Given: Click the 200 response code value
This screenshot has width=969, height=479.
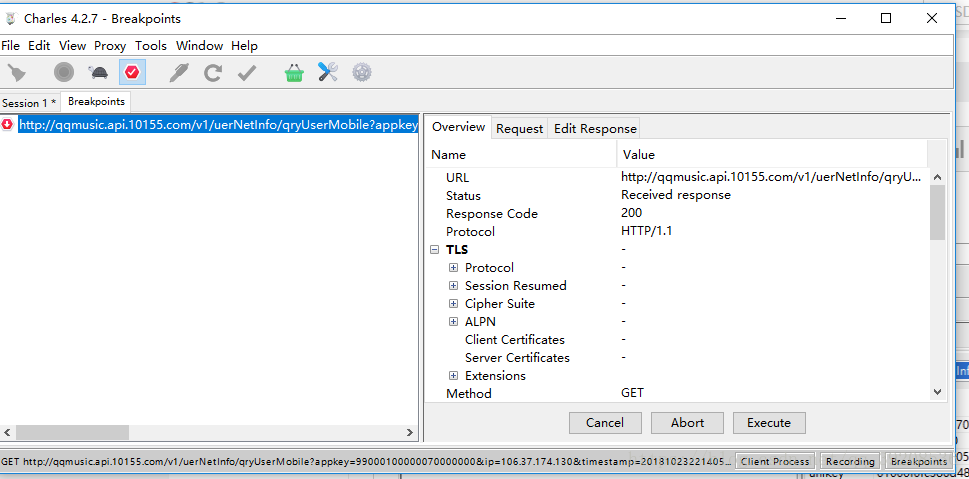Looking at the screenshot, I should [632, 213].
